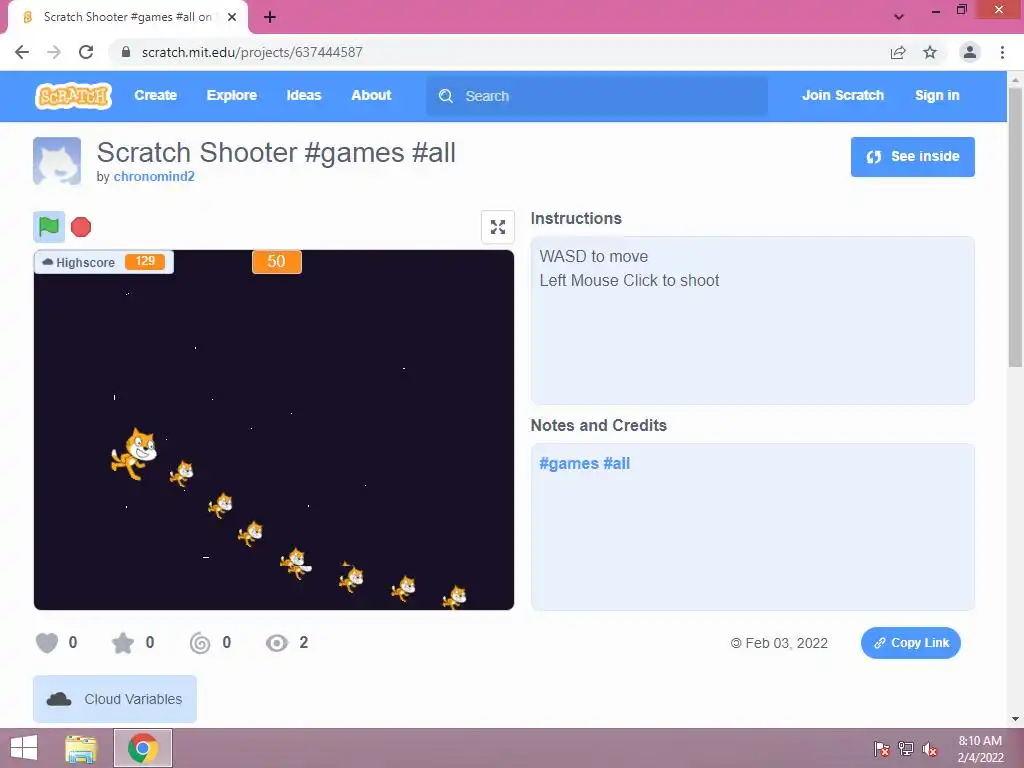This screenshot has height=768, width=1024.
Task: Click the Action Center flag tray icon
Action: click(881, 749)
